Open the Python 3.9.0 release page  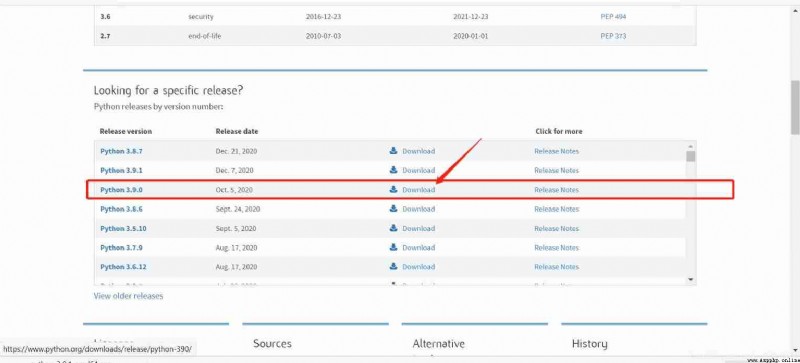click(121, 190)
